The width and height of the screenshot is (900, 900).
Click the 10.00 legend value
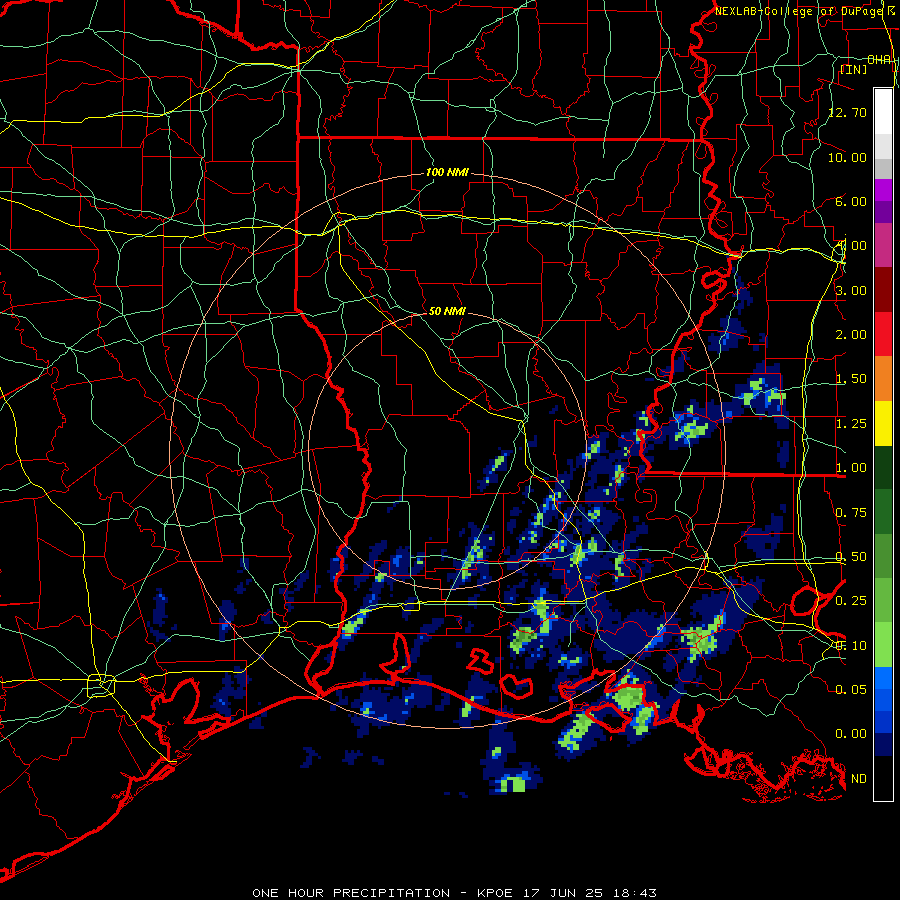click(847, 157)
